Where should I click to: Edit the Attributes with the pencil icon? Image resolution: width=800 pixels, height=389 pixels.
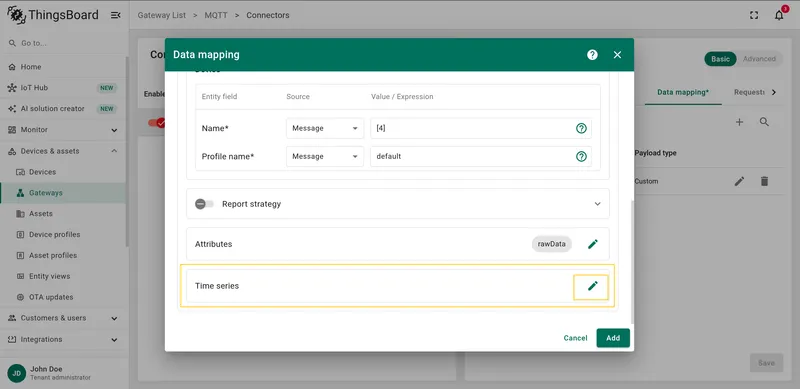click(592, 244)
